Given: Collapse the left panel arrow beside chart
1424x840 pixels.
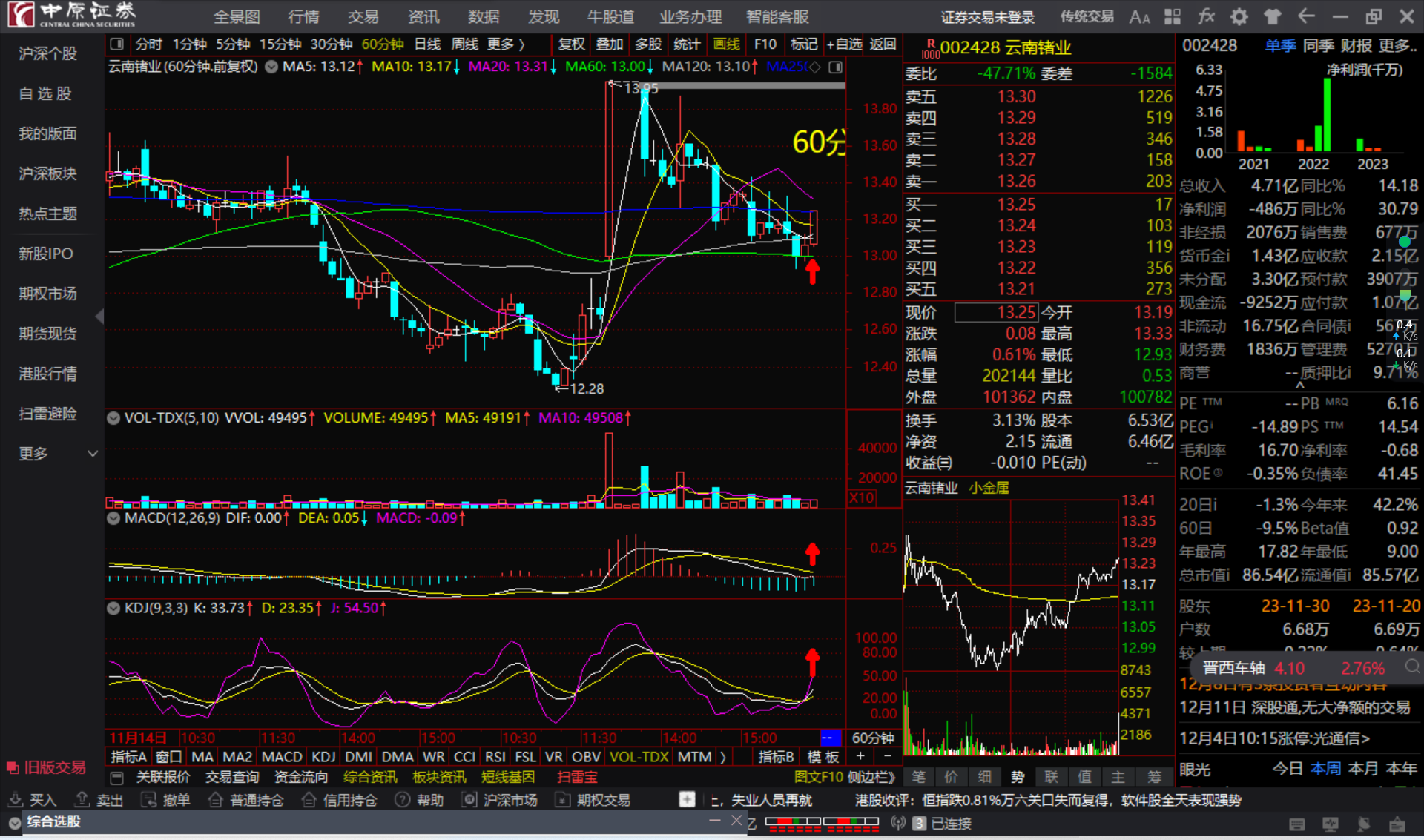Looking at the screenshot, I should pyautogui.click(x=99, y=317).
